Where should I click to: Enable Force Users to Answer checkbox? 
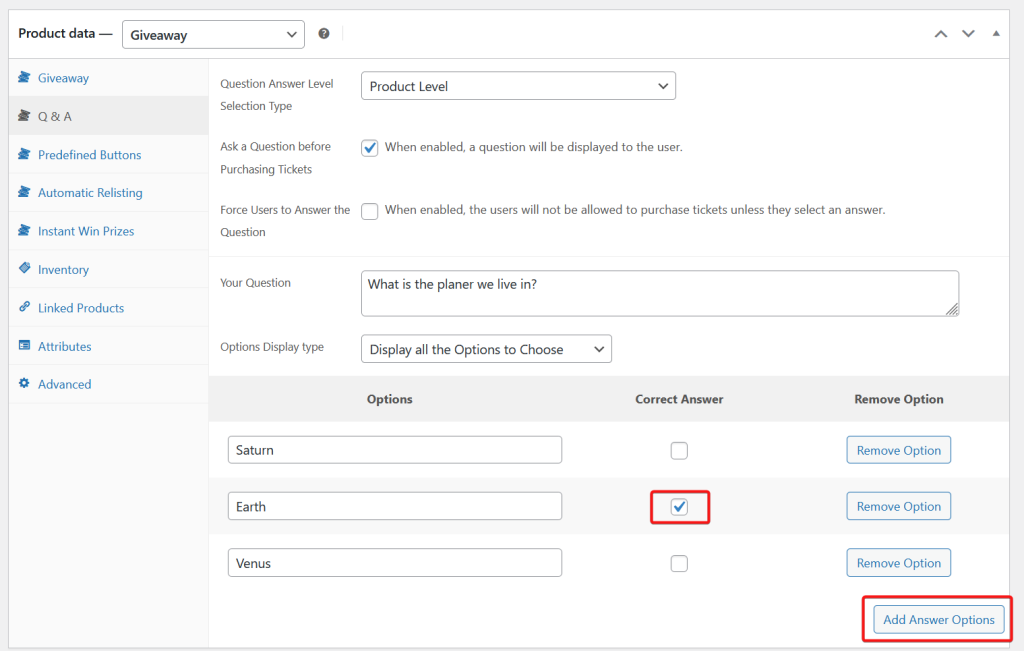click(370, 211)
